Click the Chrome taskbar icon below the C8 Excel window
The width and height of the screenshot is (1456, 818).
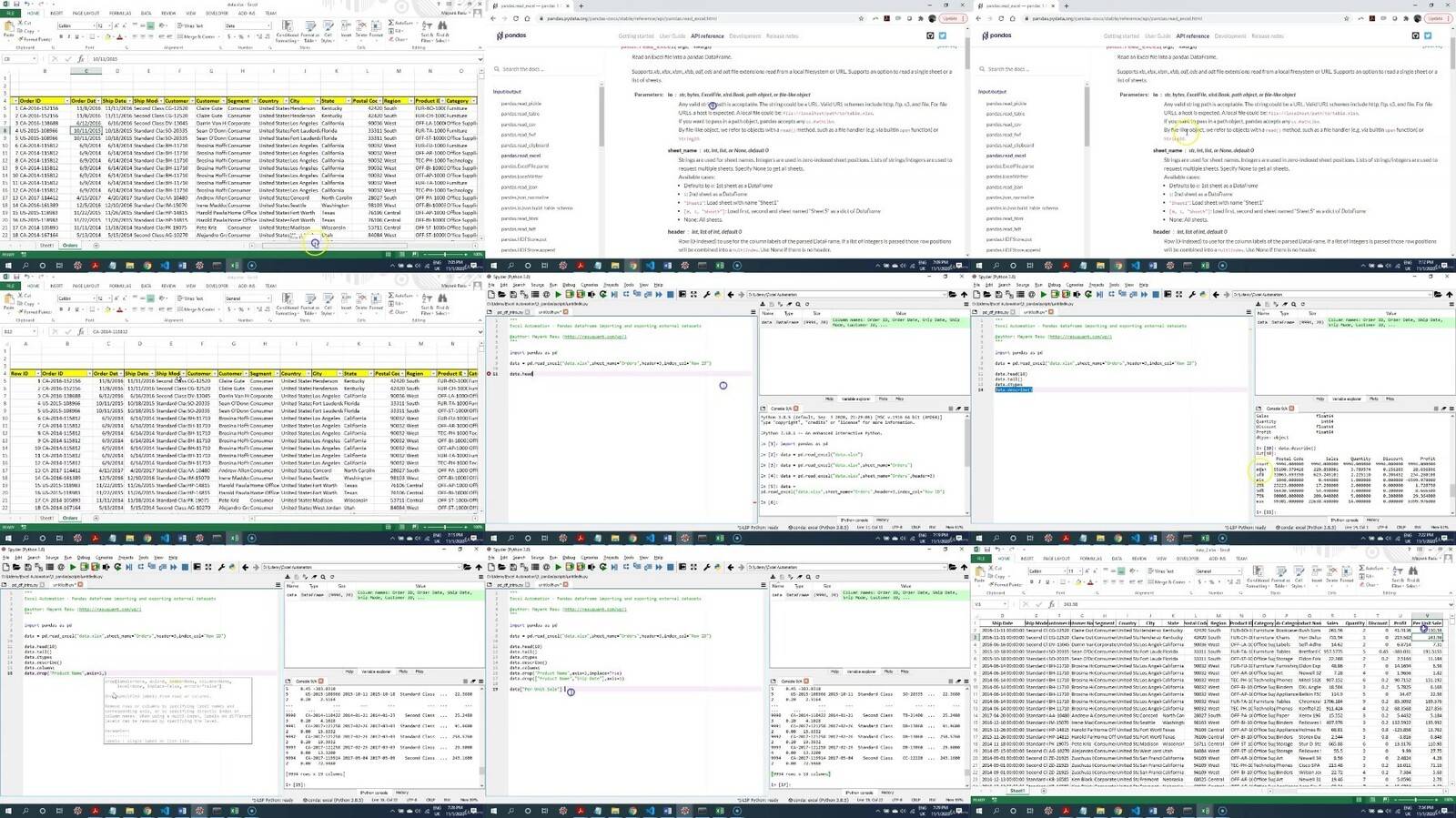147,266
